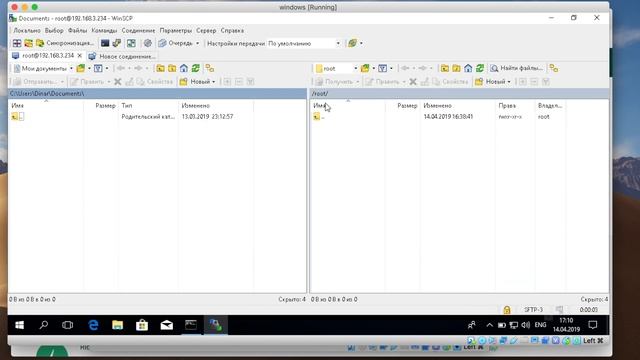Open the Сервер menu
Screen dimensions: 640x360
click(206, 31)
